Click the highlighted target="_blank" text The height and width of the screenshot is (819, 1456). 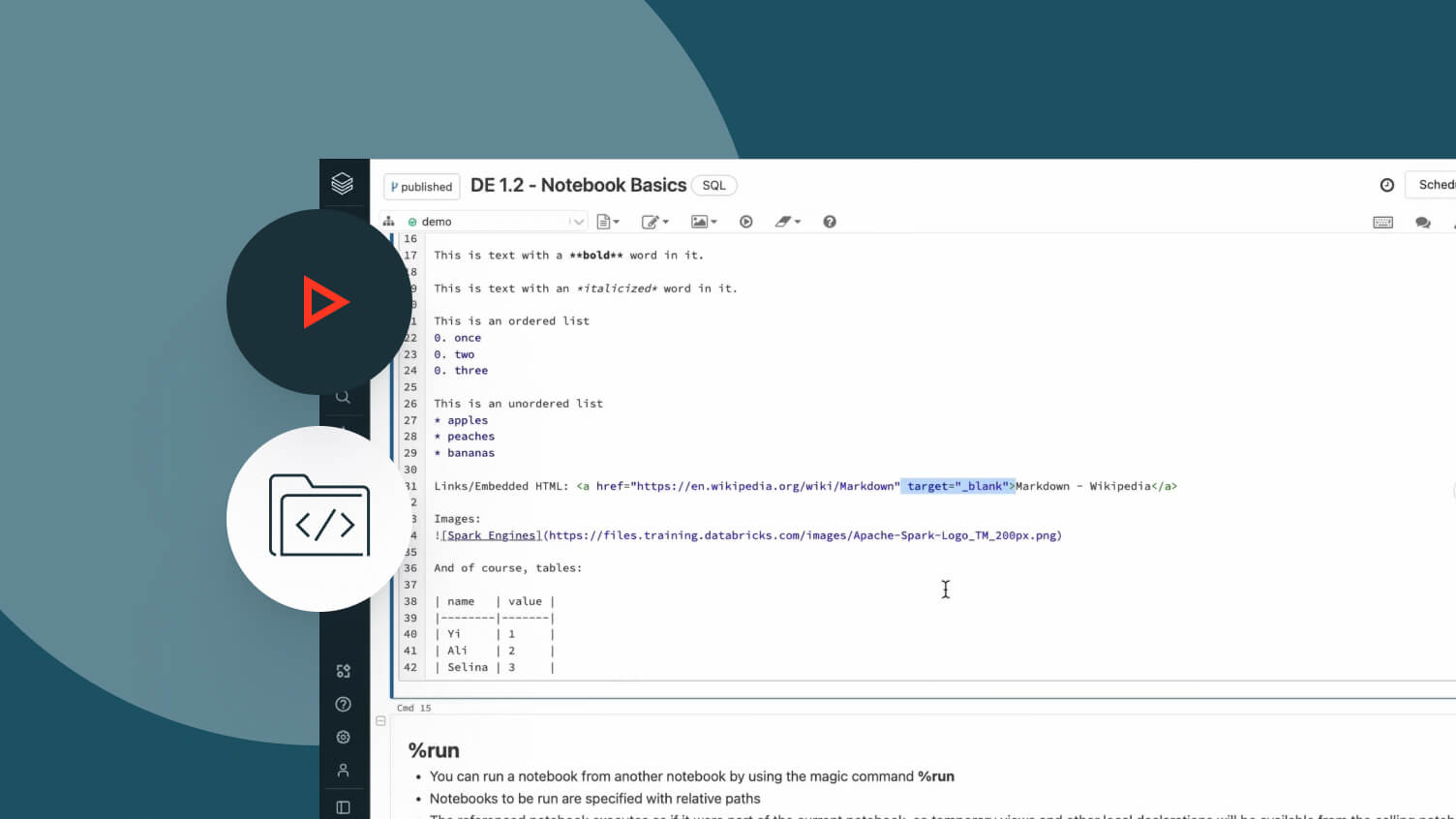tap(957, 486)
